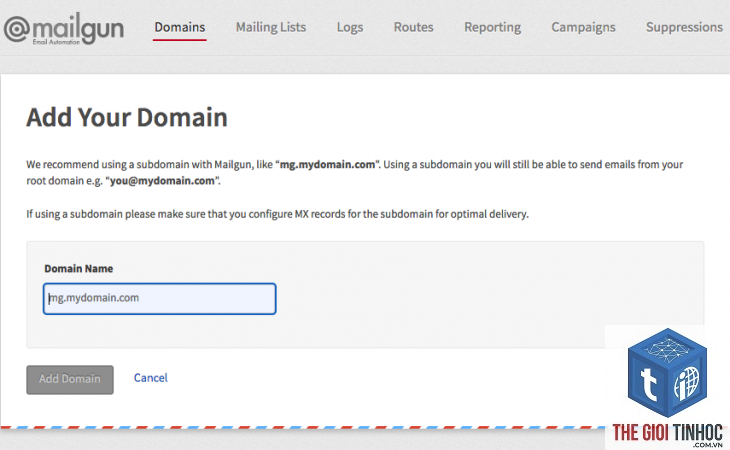Click the Domain Name label
Viewport: 730px width, 450px height.
tap(79, 269)
